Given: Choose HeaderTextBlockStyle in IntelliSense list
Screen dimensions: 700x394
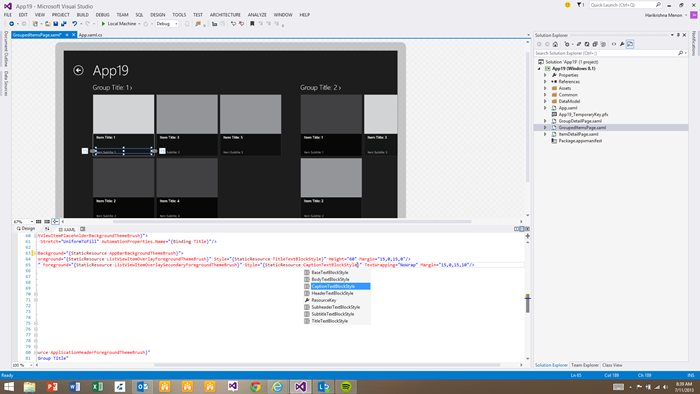Looking at the screenshot, I should 332,293.
